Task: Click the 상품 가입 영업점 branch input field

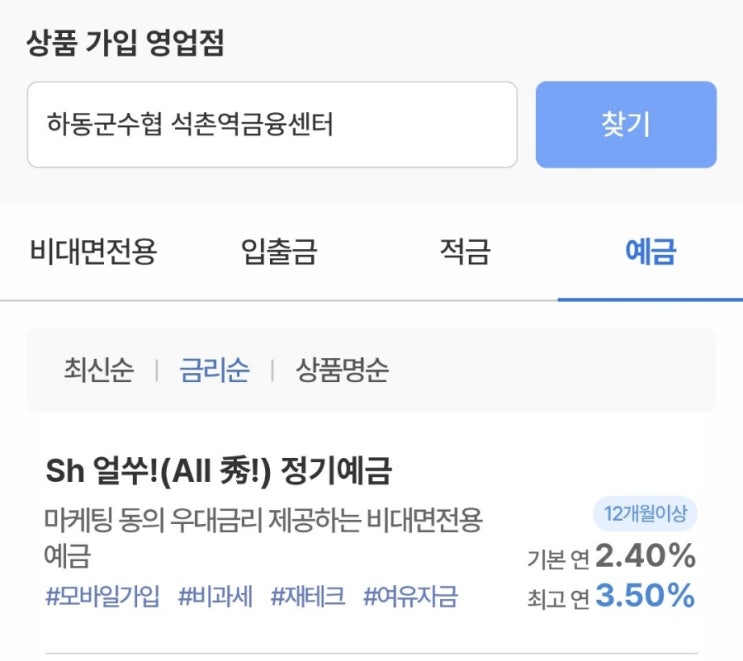Action: coord(271,125)
